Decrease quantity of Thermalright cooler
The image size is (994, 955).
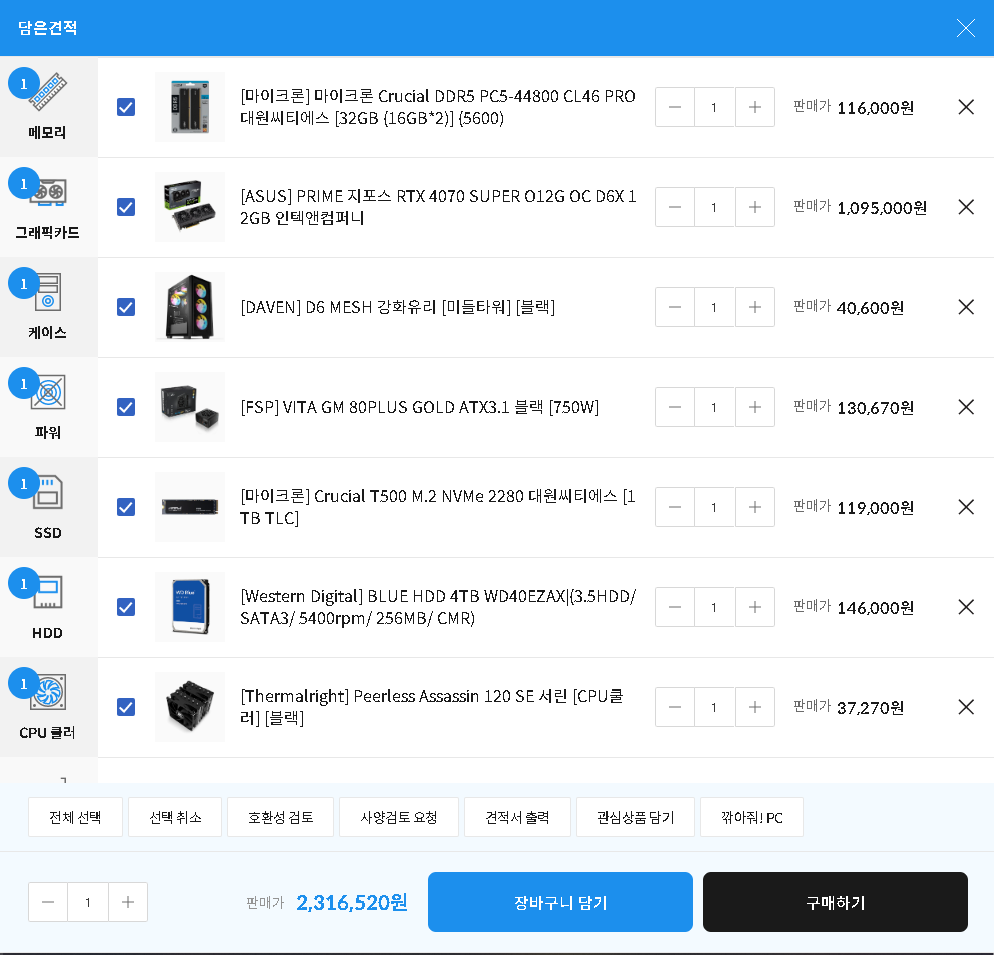coord(674,707)
